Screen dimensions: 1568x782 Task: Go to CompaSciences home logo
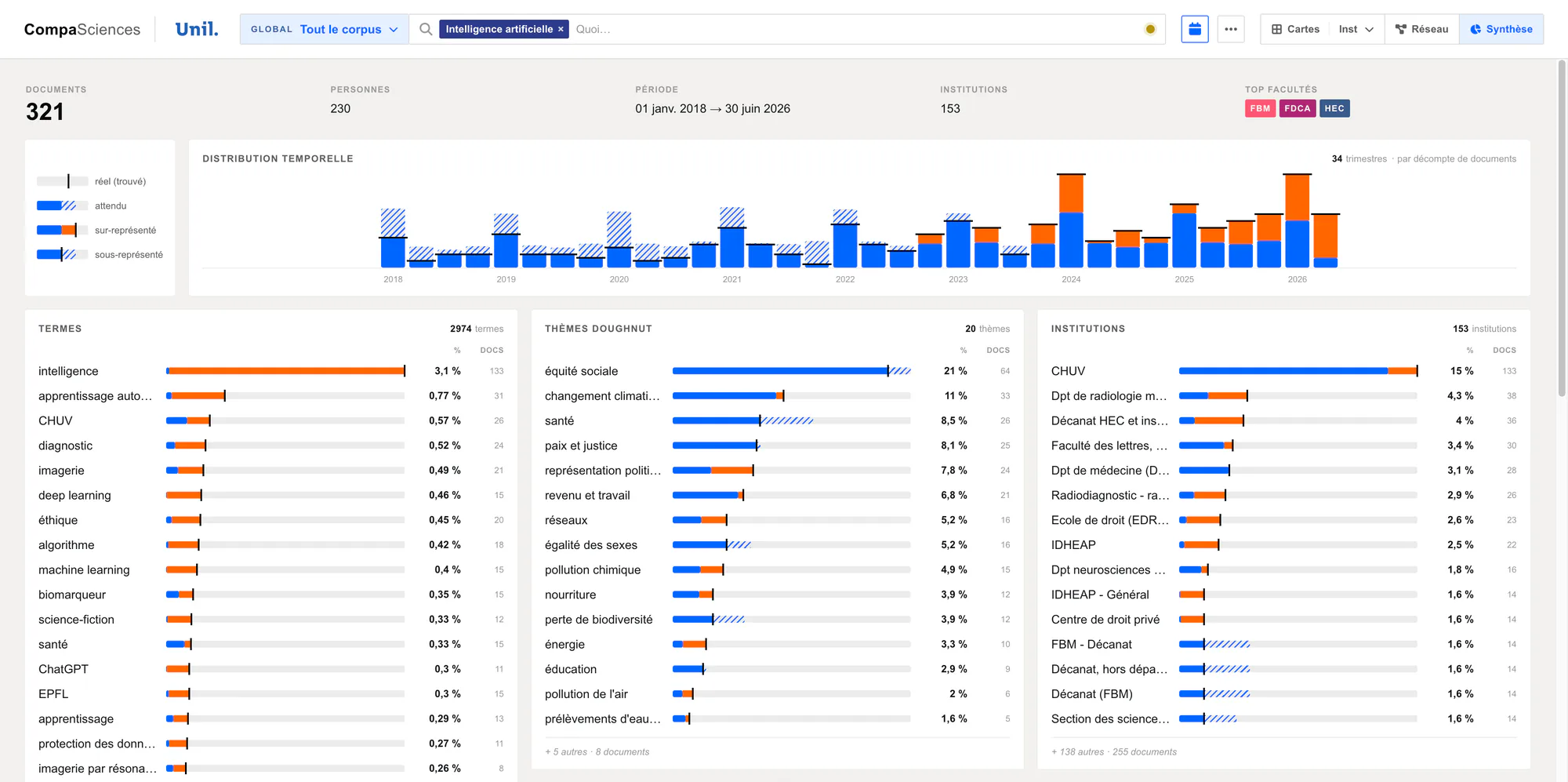[82, 29]
